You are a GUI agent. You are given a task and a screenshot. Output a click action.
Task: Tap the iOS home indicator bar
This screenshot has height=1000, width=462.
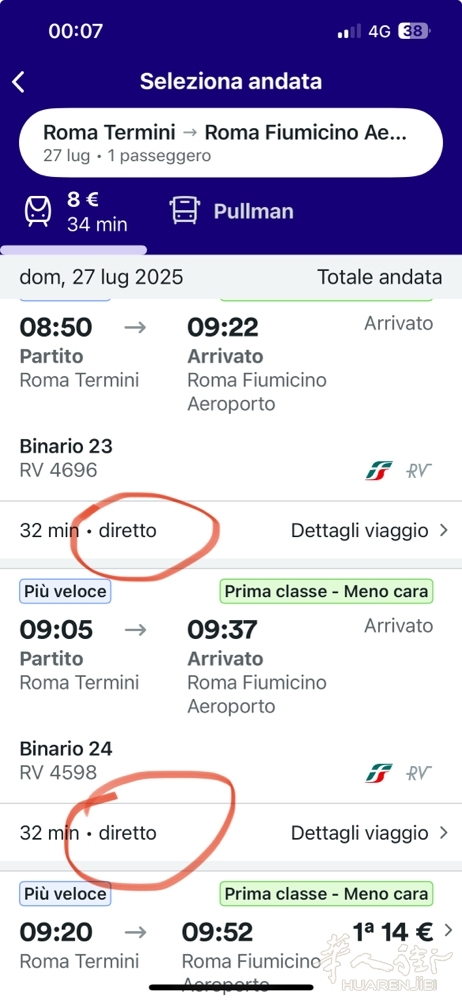pos(231,987)
